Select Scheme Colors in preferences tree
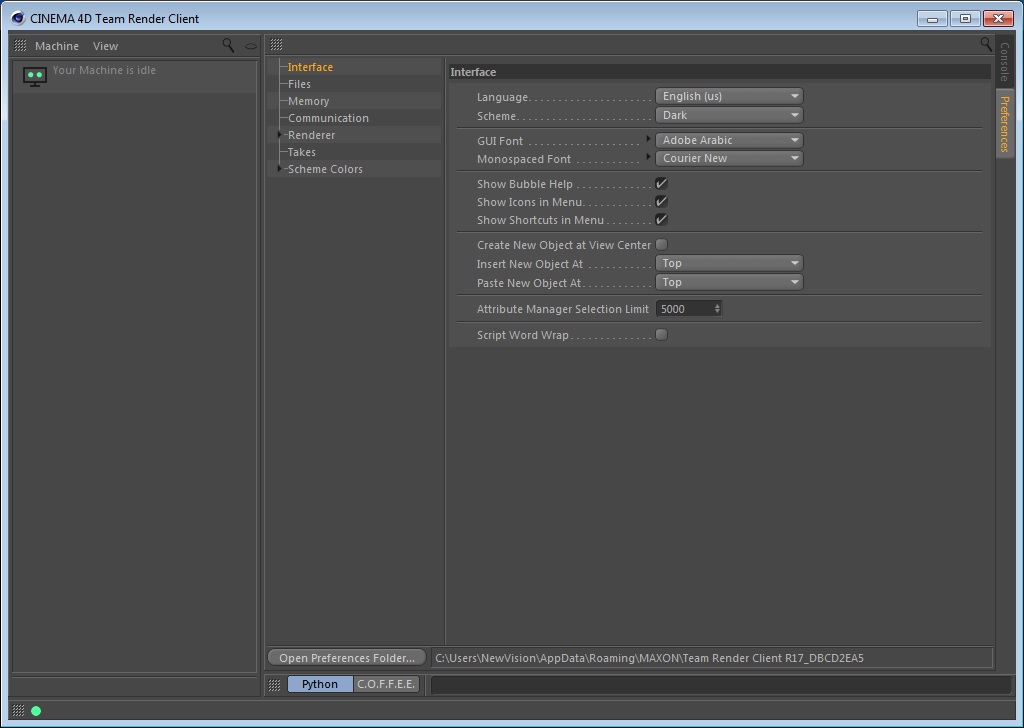Viewport: 1024px width, 728px height. pos(325,168)
